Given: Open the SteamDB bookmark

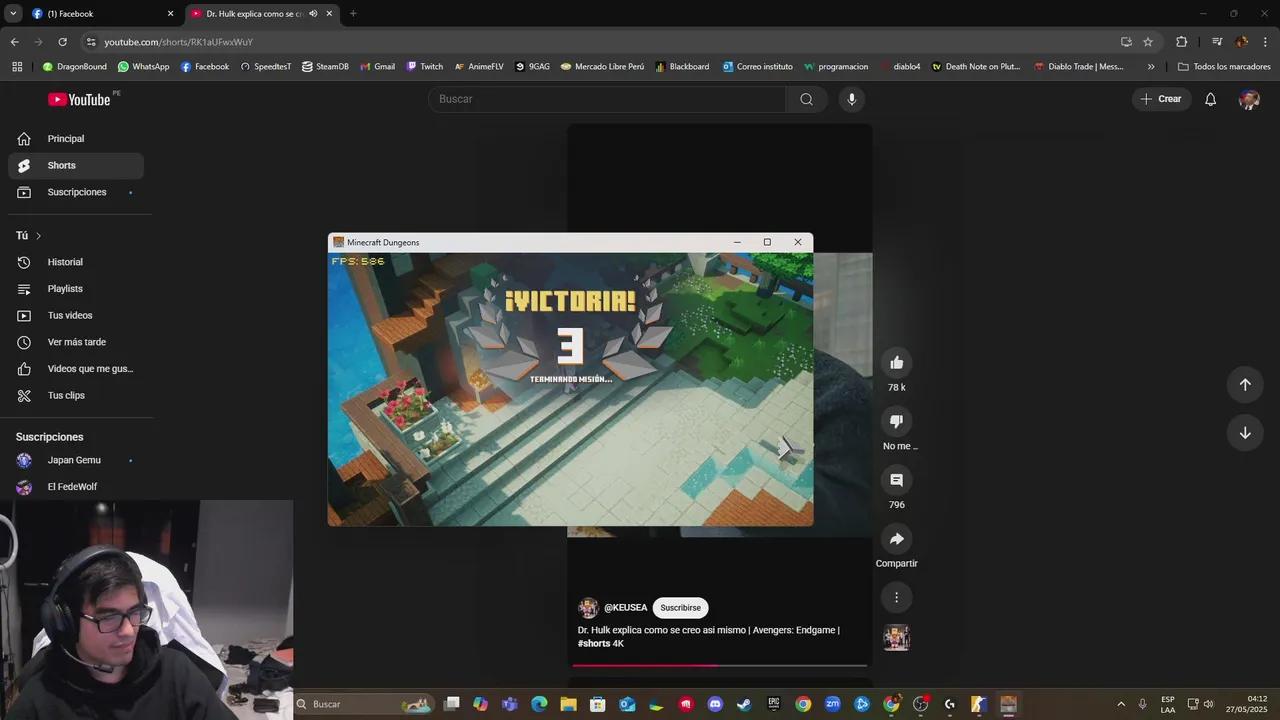Looking at the screenshot, I should [325, 67].
